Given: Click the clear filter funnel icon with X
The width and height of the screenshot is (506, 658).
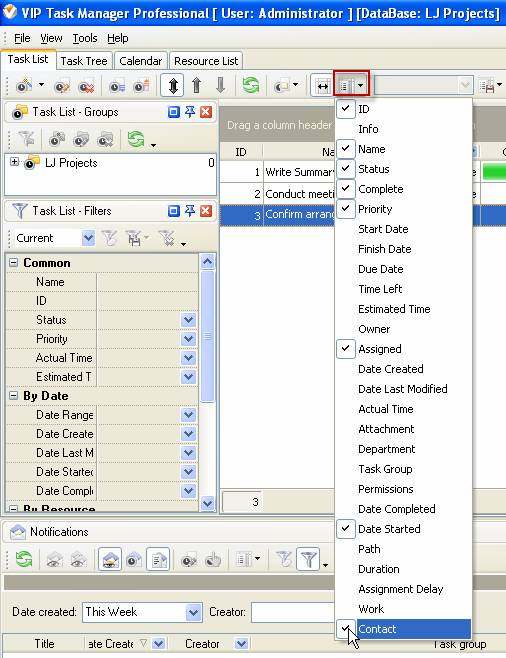Looking at the screenshot, I should point(167,238).
